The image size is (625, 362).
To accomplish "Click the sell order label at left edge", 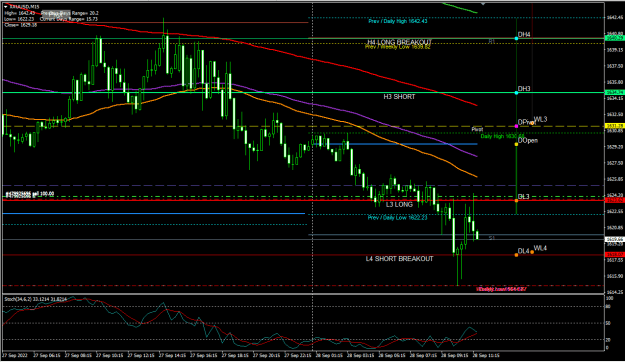I will tap(29, 194).
